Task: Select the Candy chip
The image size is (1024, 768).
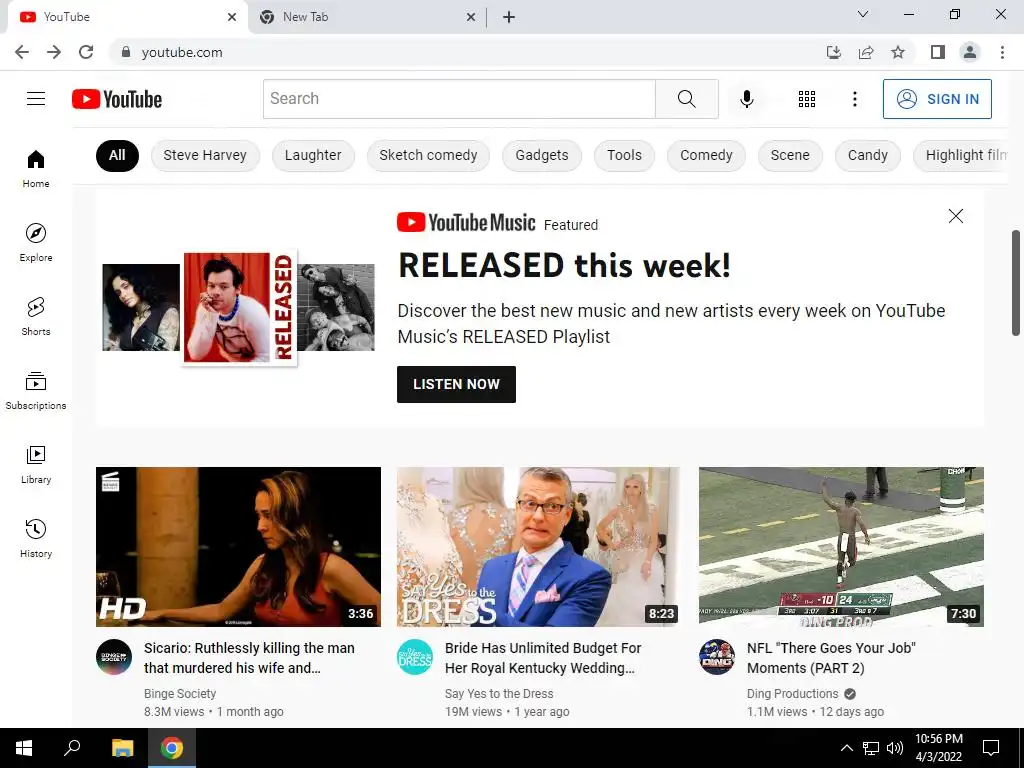Action: coord(867,155)
